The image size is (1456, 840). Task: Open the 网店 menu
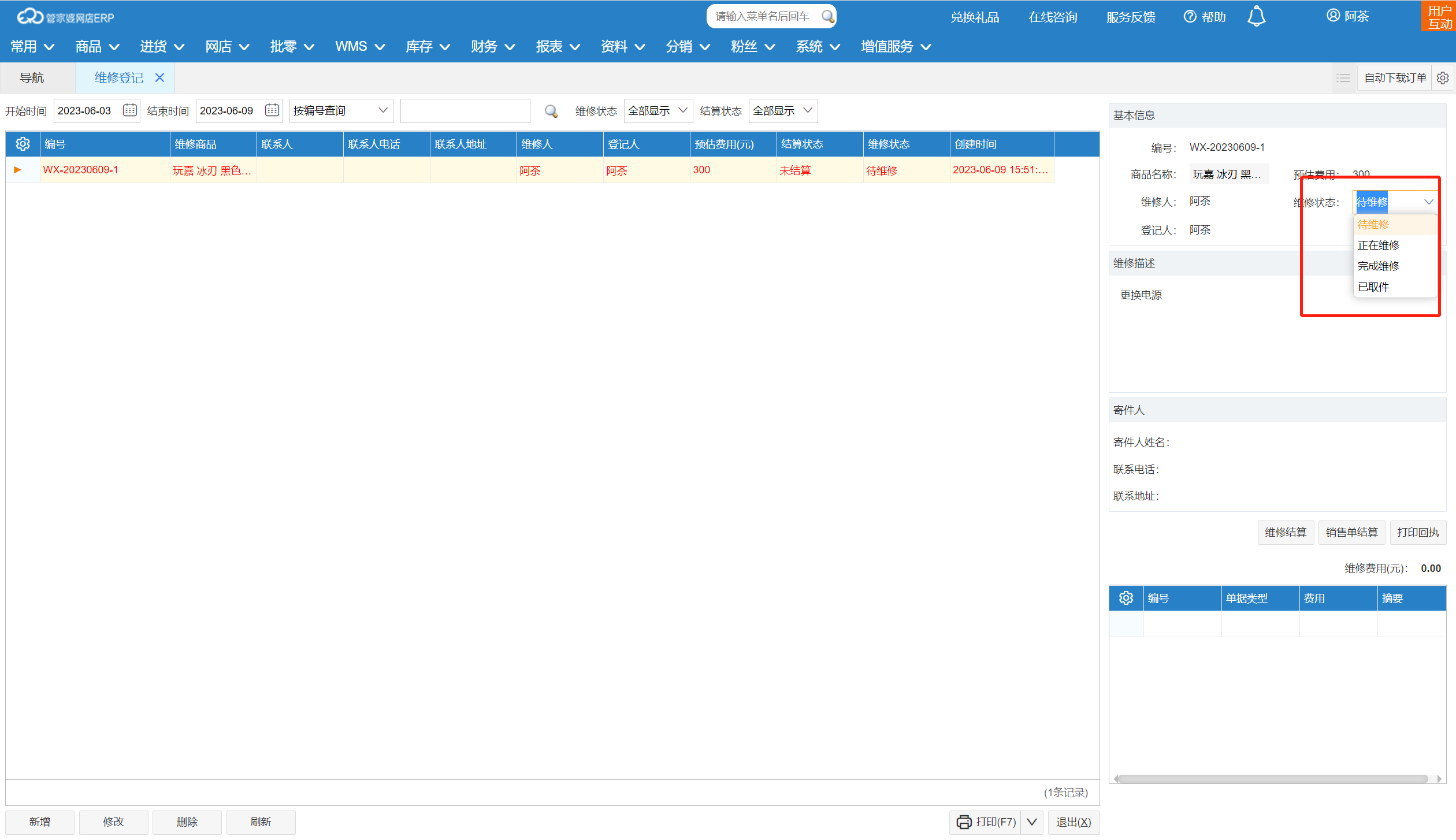tap(227, 46)
